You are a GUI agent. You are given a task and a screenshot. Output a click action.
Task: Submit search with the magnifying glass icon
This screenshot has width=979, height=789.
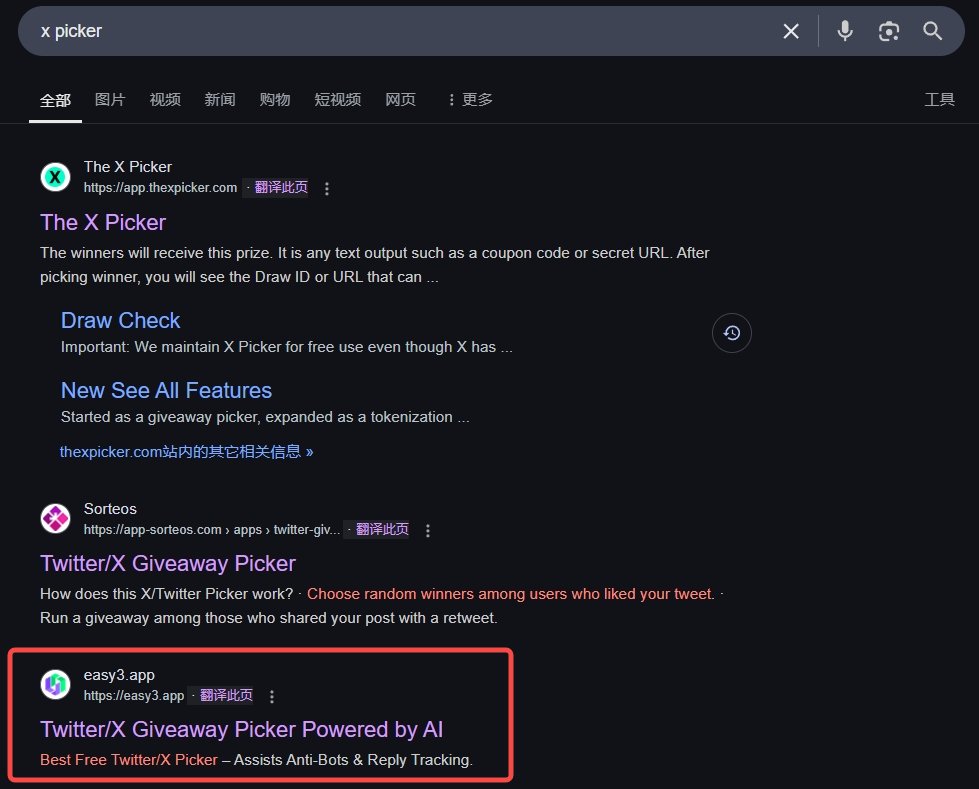point(932,31)
